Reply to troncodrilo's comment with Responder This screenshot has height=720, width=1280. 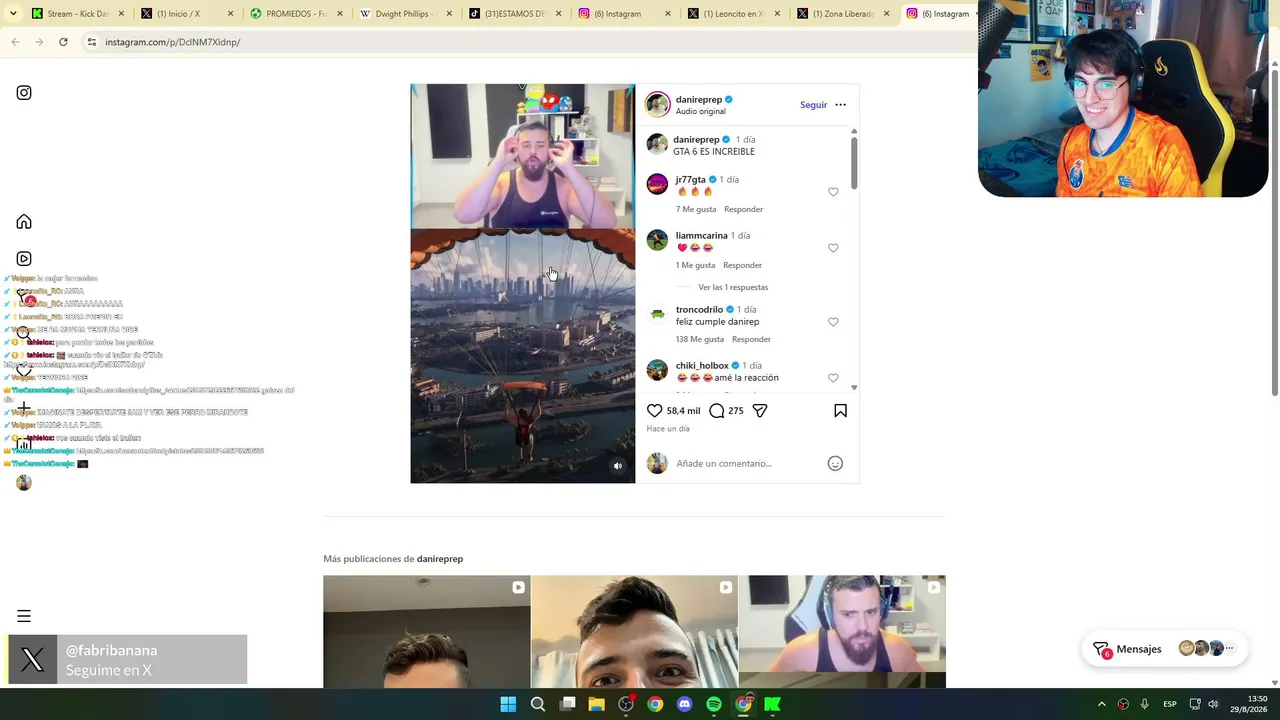(751, 339)
